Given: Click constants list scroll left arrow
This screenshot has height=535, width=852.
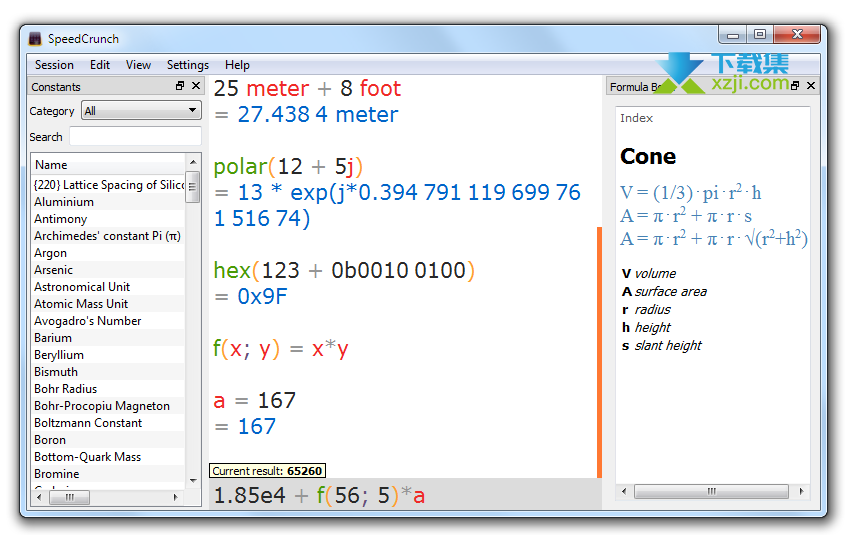Looking at the screenshot, I should 39,497.
